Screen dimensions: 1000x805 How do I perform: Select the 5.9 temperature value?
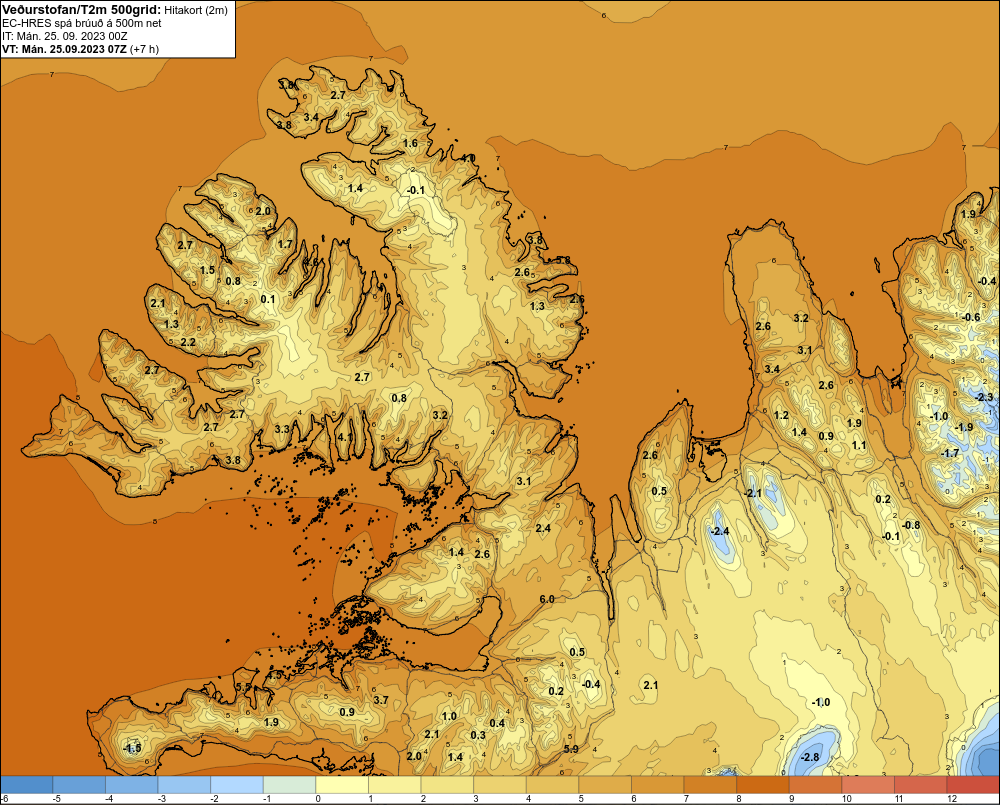click(x=571, y=749)
